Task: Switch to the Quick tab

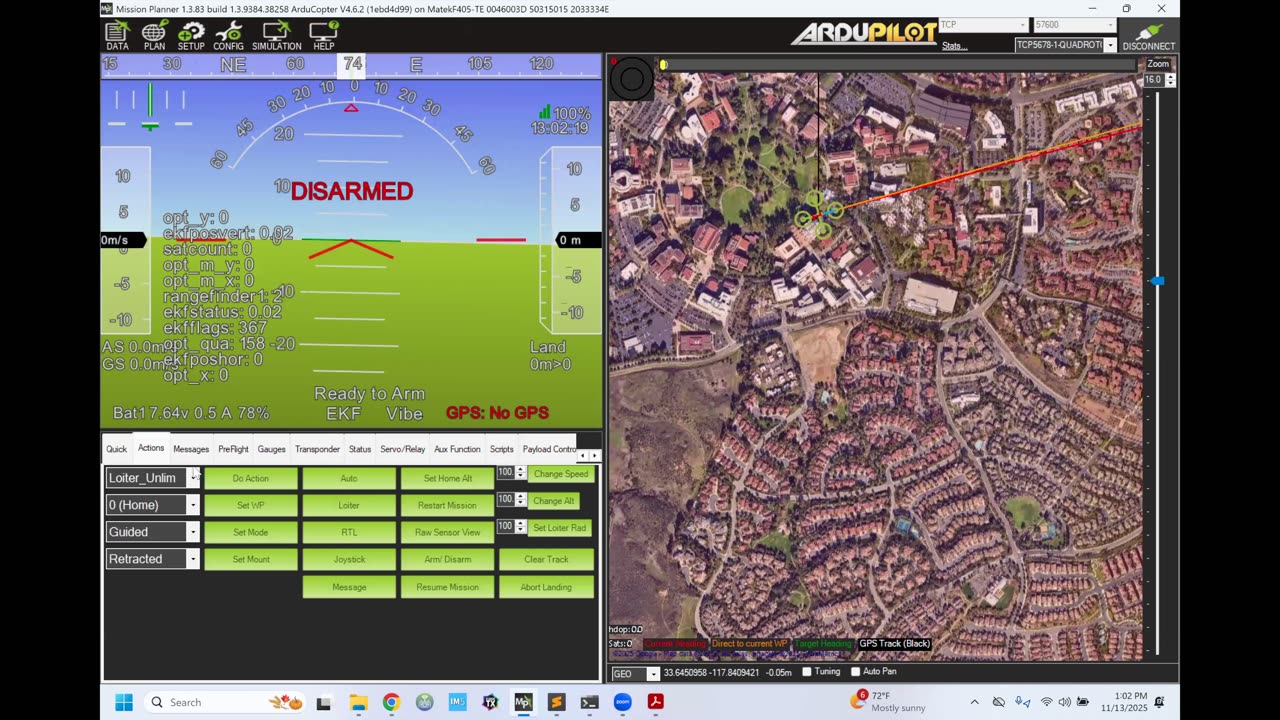Action: click(117, 449)
